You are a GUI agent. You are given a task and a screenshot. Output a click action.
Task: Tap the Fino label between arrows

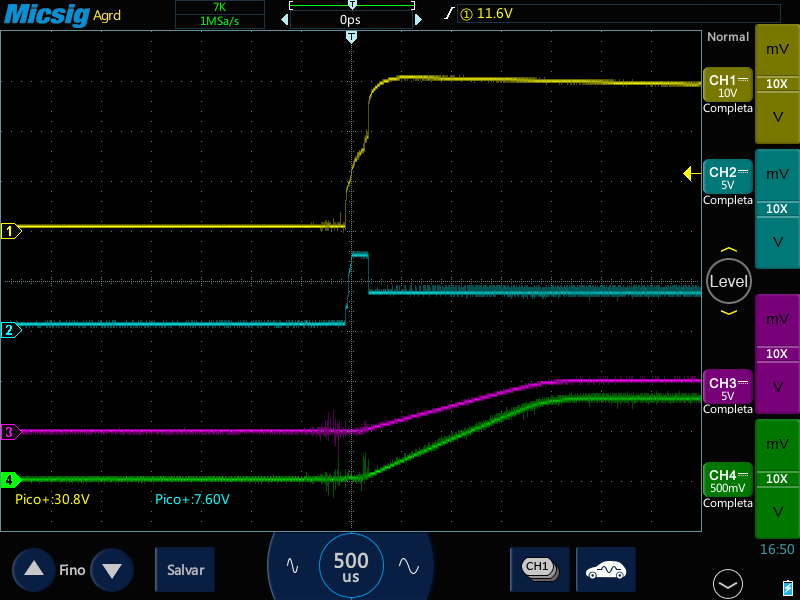[72, 569]
